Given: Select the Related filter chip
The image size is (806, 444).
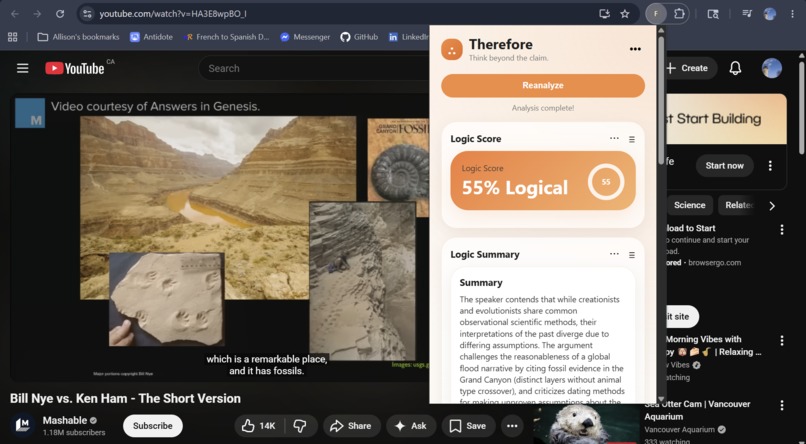Looking at the screenshot, I should [x=736, y=205].
